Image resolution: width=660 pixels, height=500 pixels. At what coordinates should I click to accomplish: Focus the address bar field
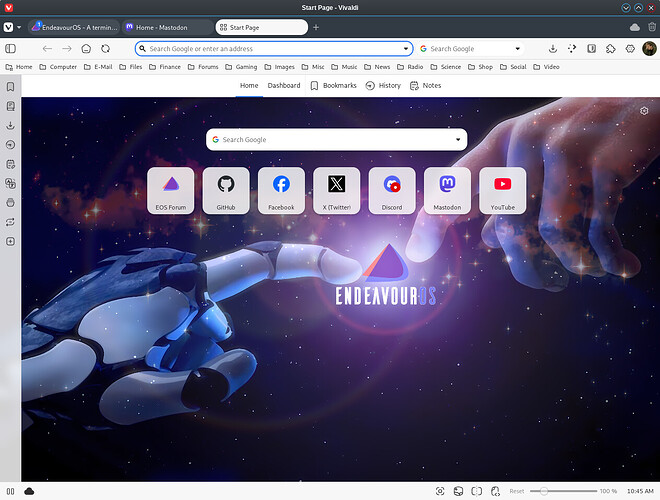point(274,49)
